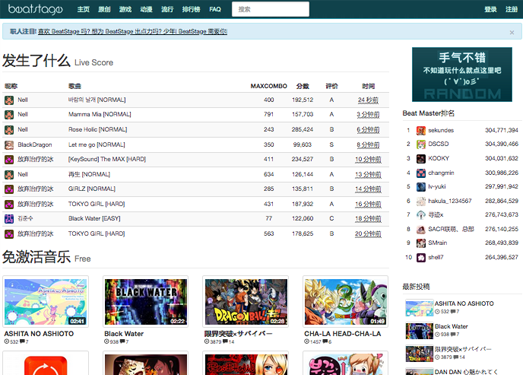Click the 注册 register link
The height and width of the screenshot is (375, 523).
(511, 9)
